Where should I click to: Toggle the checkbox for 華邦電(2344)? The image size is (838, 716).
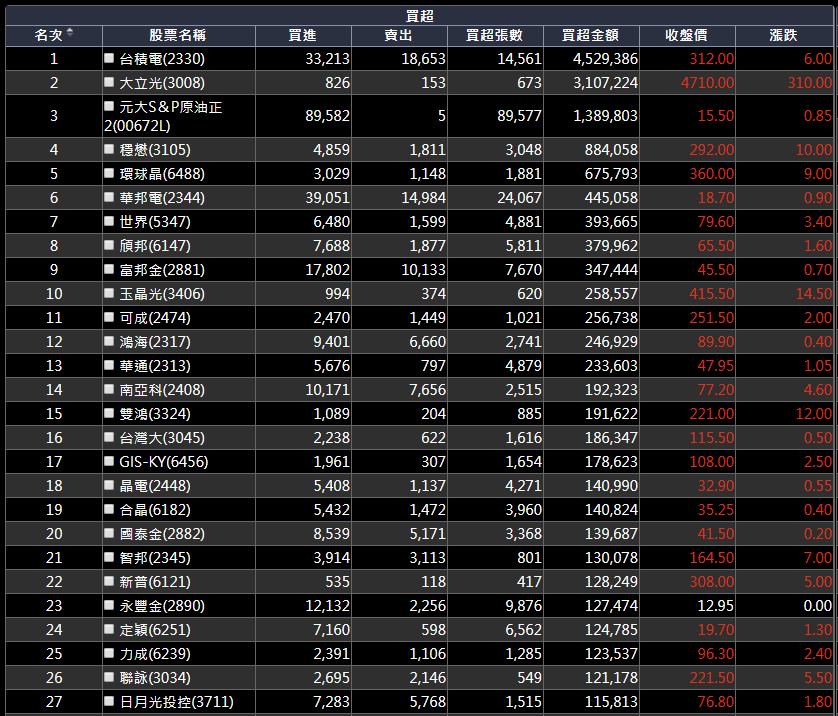tap(109, 197)
